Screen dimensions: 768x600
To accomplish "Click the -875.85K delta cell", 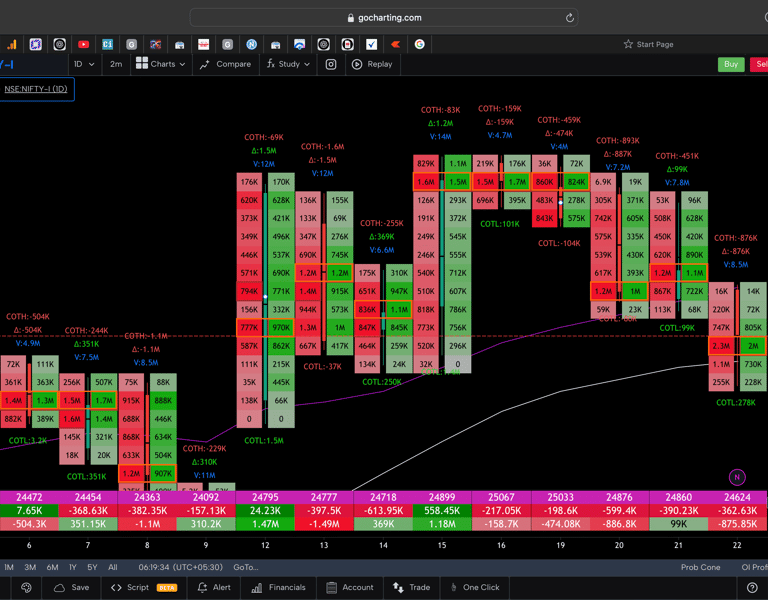I will [x=737, y=524].
